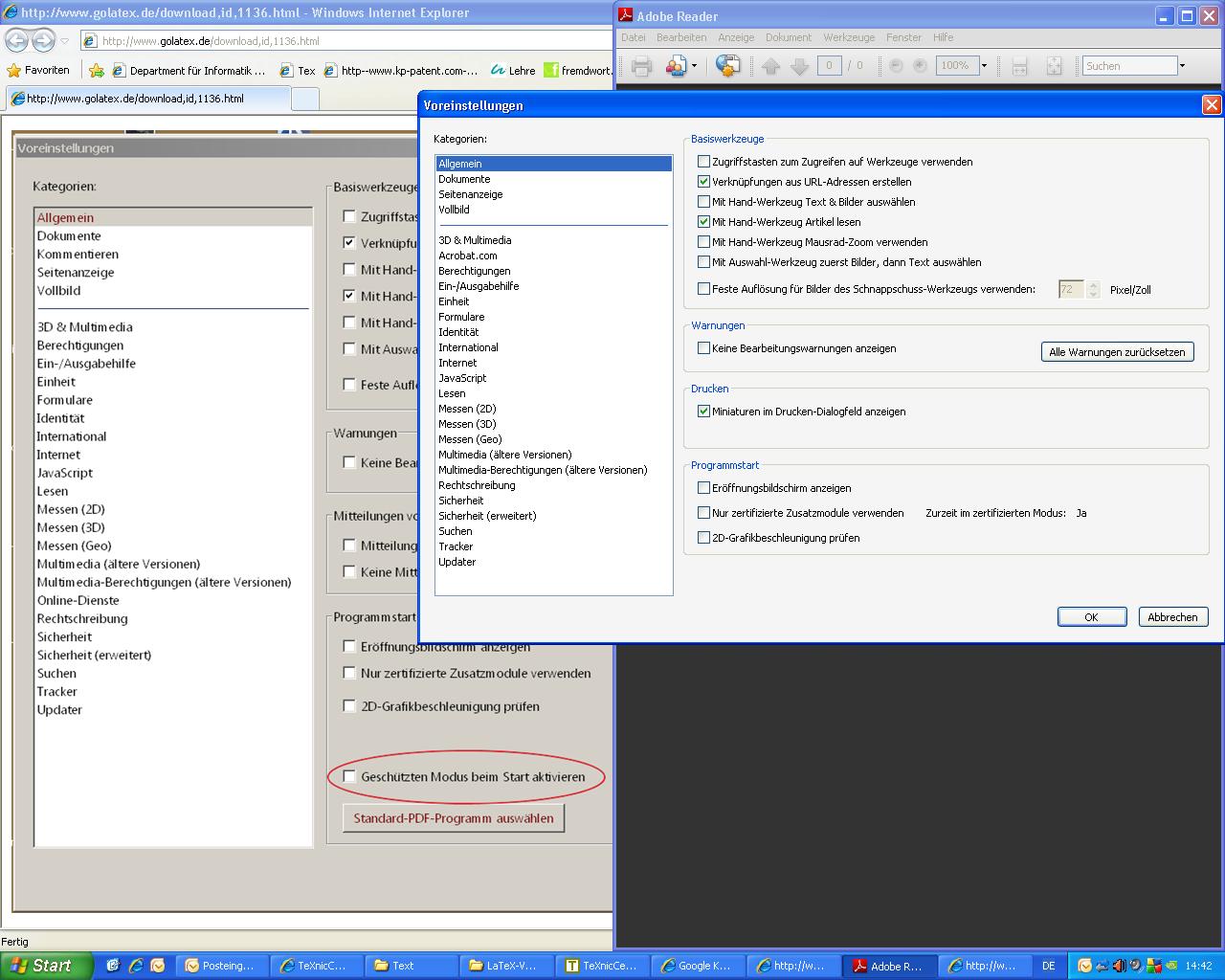Uncheck Miniaturen im Drucken-Dialogfeld anzeigen

(703, 412)
